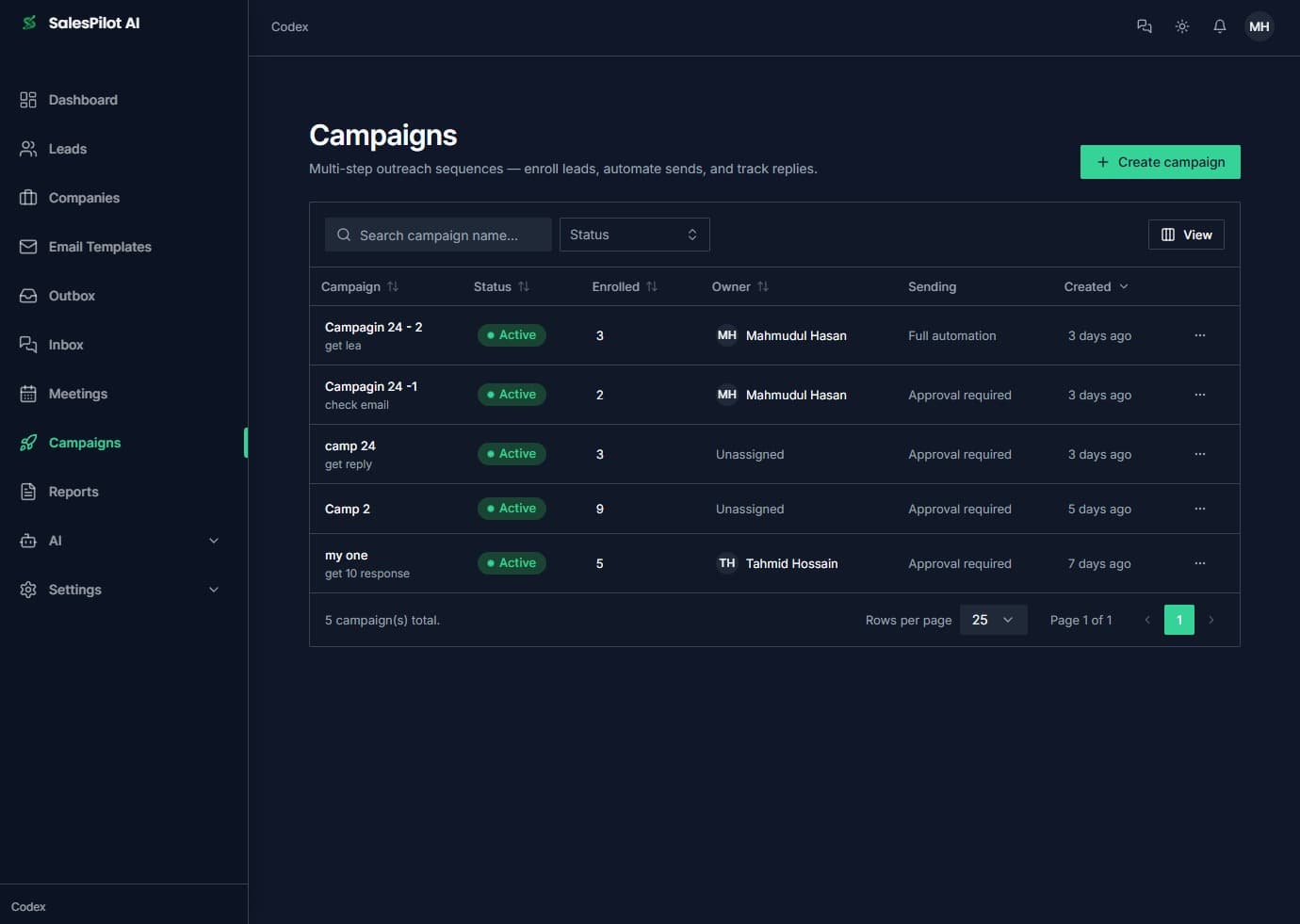The width and height of the screenshot is (1300, 924).
Task: Expand the Settings sidebar chevron
Action: [x=214, y=590]
